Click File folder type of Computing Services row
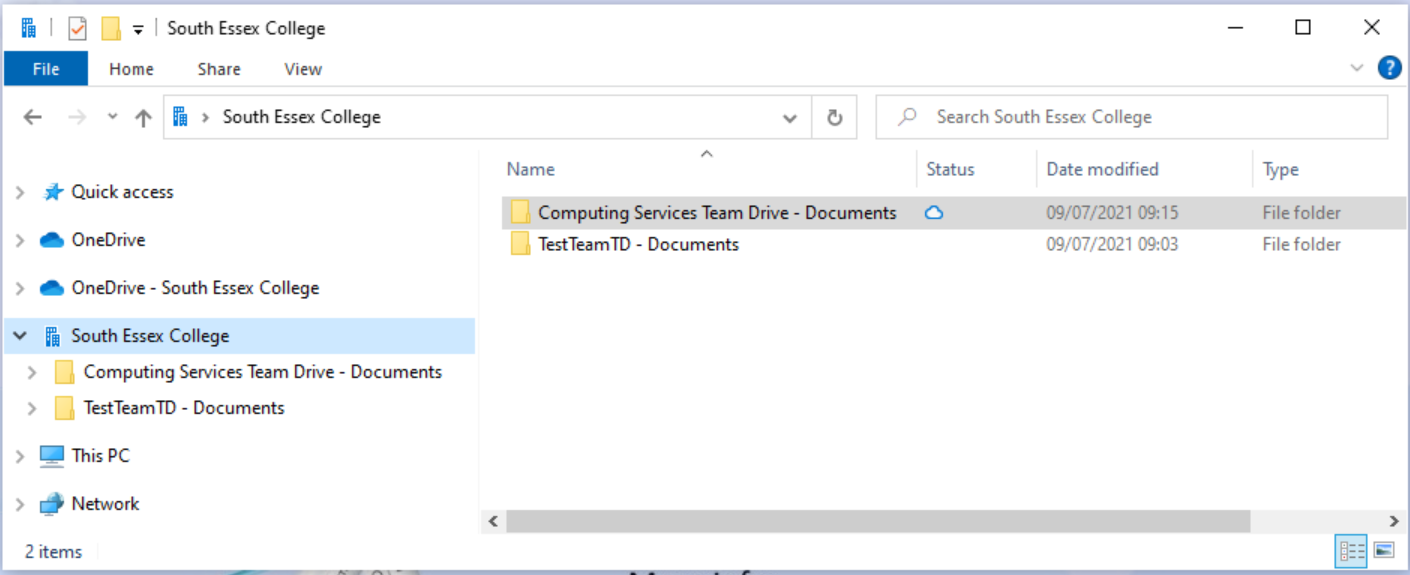This screenshot has width=1410, height=575. [x=1301, y=212]
